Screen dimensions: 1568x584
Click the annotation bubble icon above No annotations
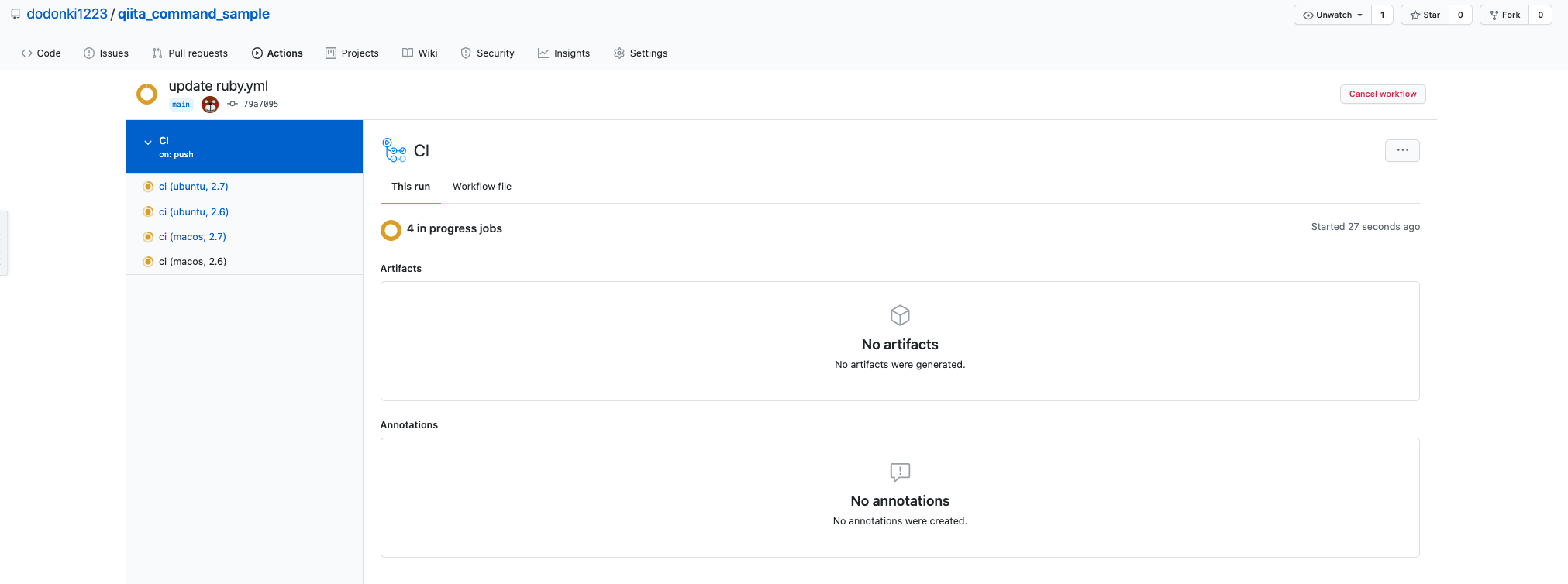900,472
